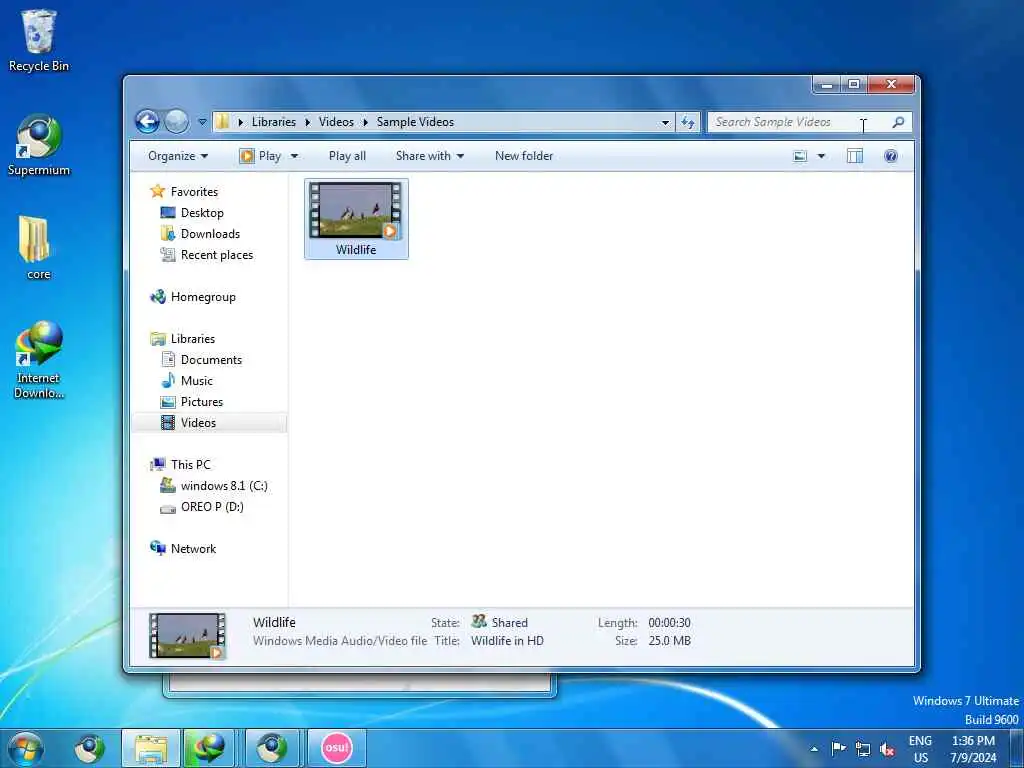Expand the Play dropdown arrow
Viewport: 1024px width, 768px height.
point(294,156)
